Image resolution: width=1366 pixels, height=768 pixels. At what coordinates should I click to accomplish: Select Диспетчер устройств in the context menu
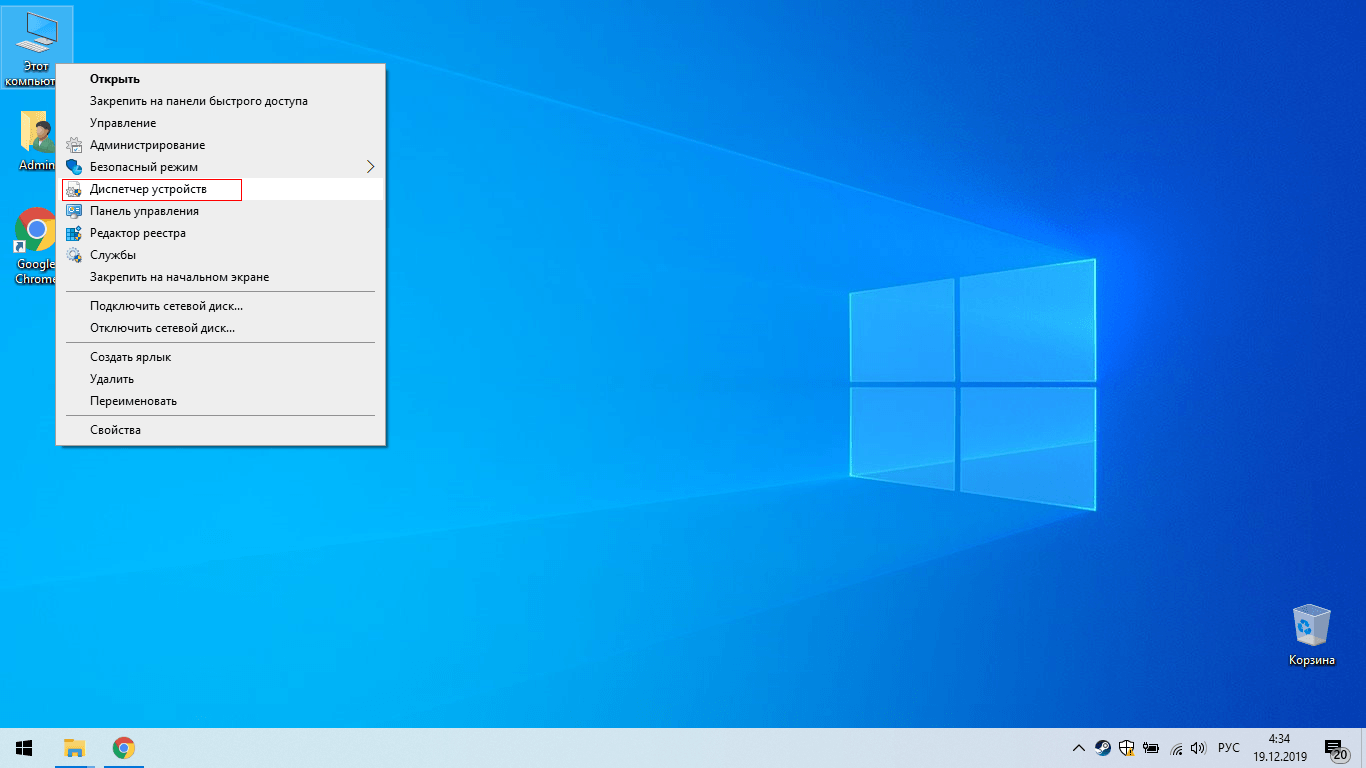(148, 189)
